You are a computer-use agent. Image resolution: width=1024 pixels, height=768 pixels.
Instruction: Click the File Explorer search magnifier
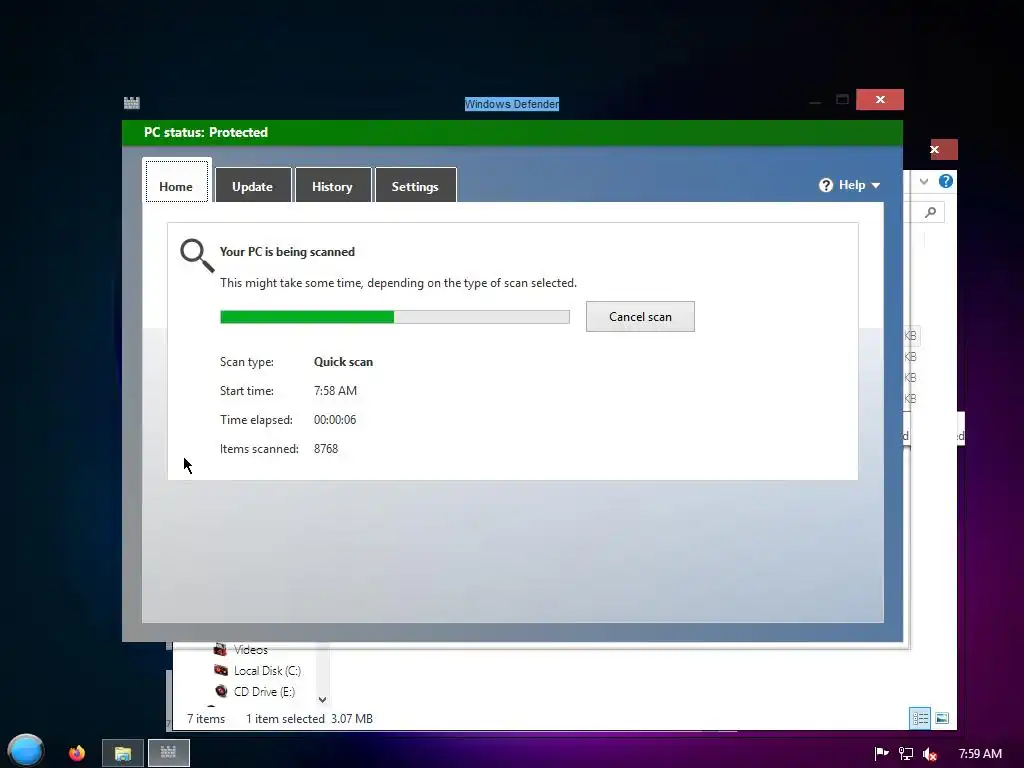pos(931,212)
